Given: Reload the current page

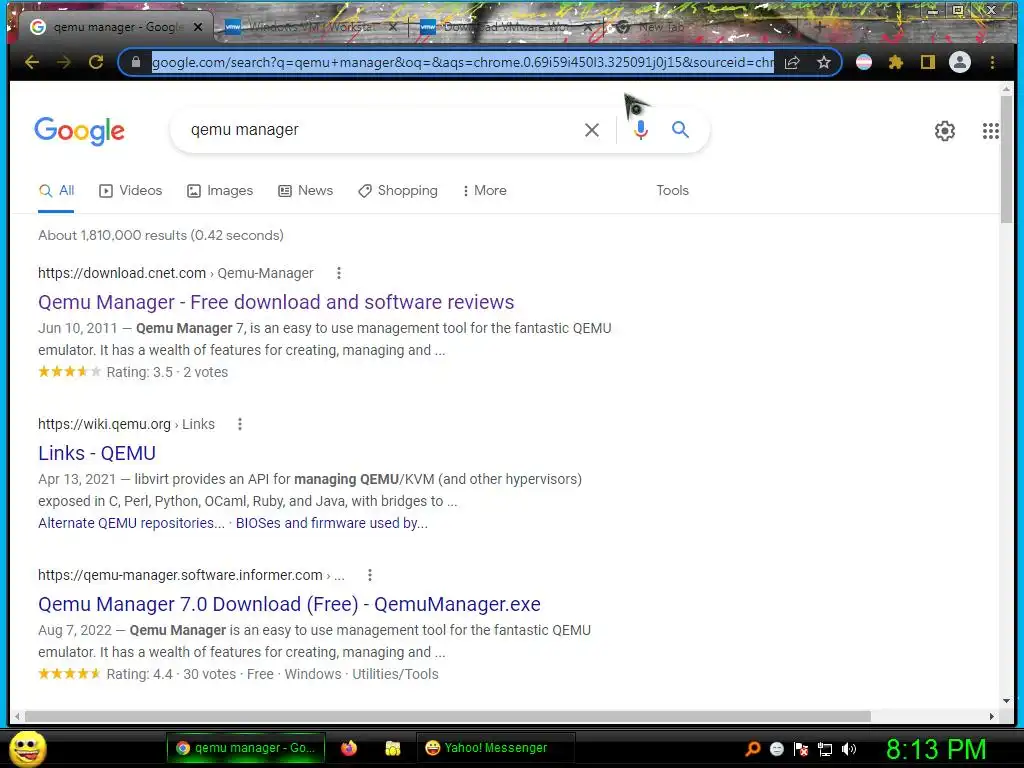Looking at the screenshot, I should [x=96, y=62].
